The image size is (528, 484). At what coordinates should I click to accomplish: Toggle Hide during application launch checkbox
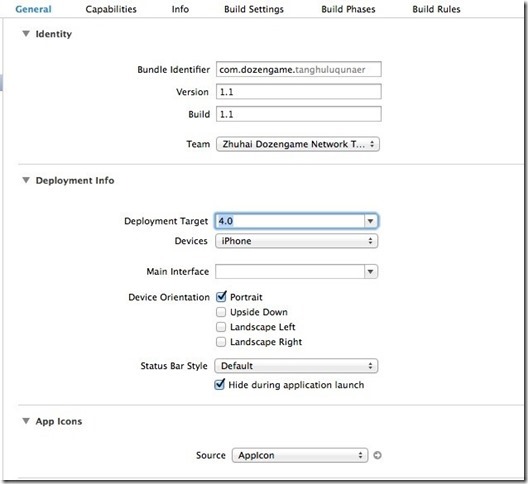coord(220,384)
